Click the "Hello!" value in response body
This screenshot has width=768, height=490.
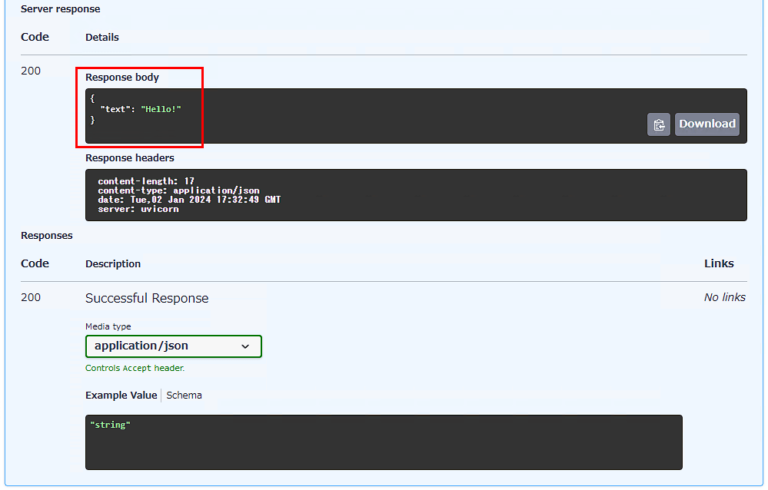point(161,109)
